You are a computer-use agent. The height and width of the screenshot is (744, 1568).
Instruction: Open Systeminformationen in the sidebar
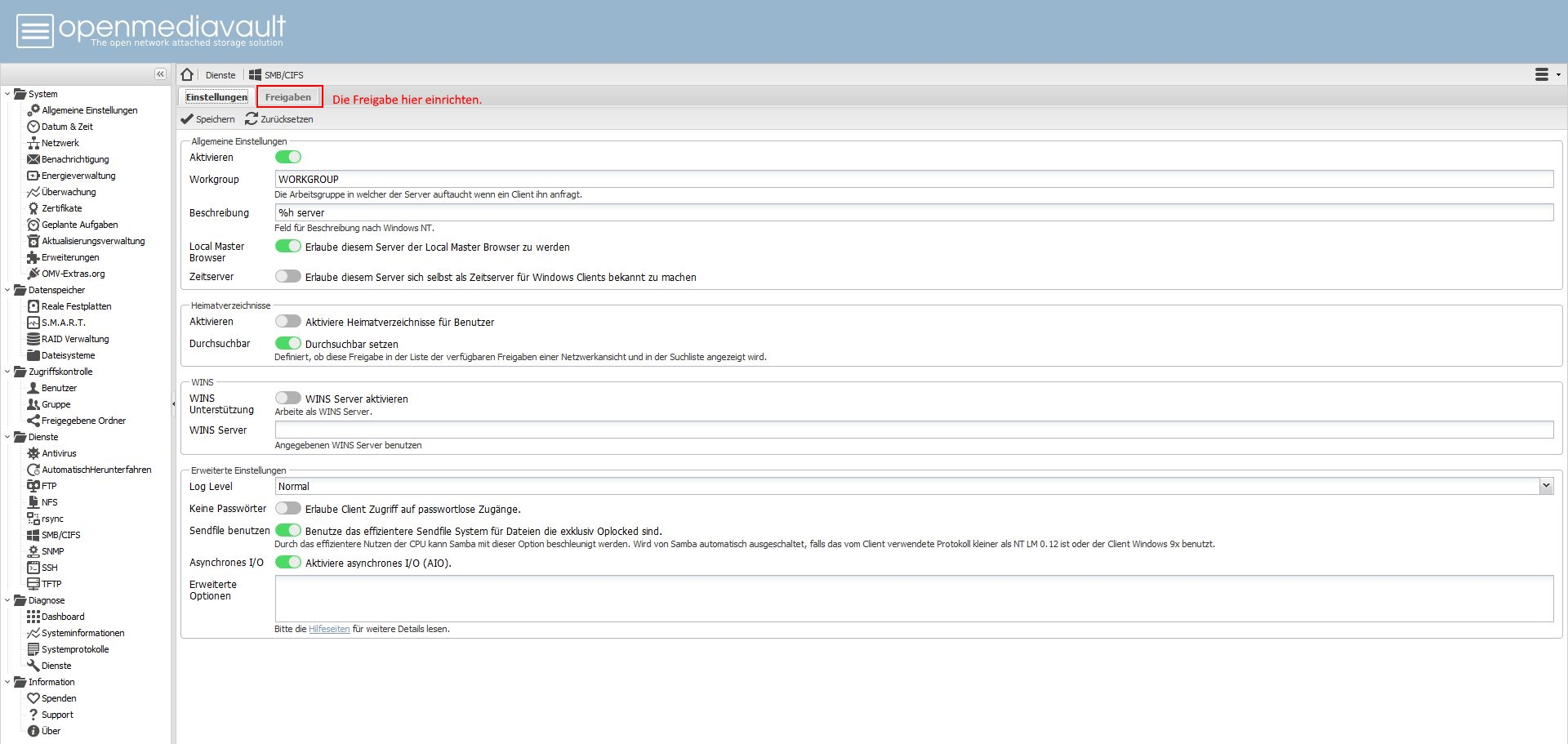coord(83,633)
